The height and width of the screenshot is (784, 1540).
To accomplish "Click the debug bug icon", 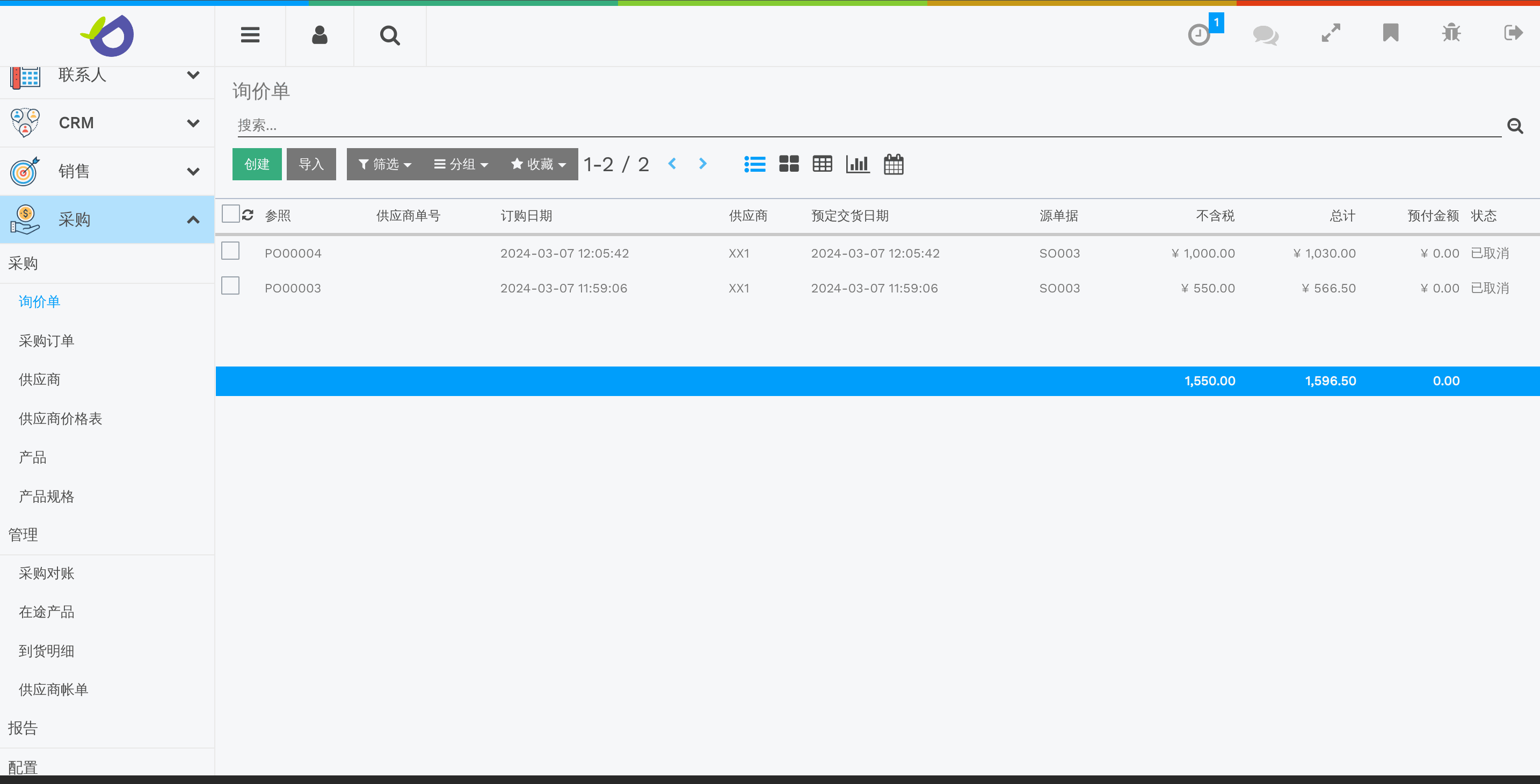I will 1451,33.
